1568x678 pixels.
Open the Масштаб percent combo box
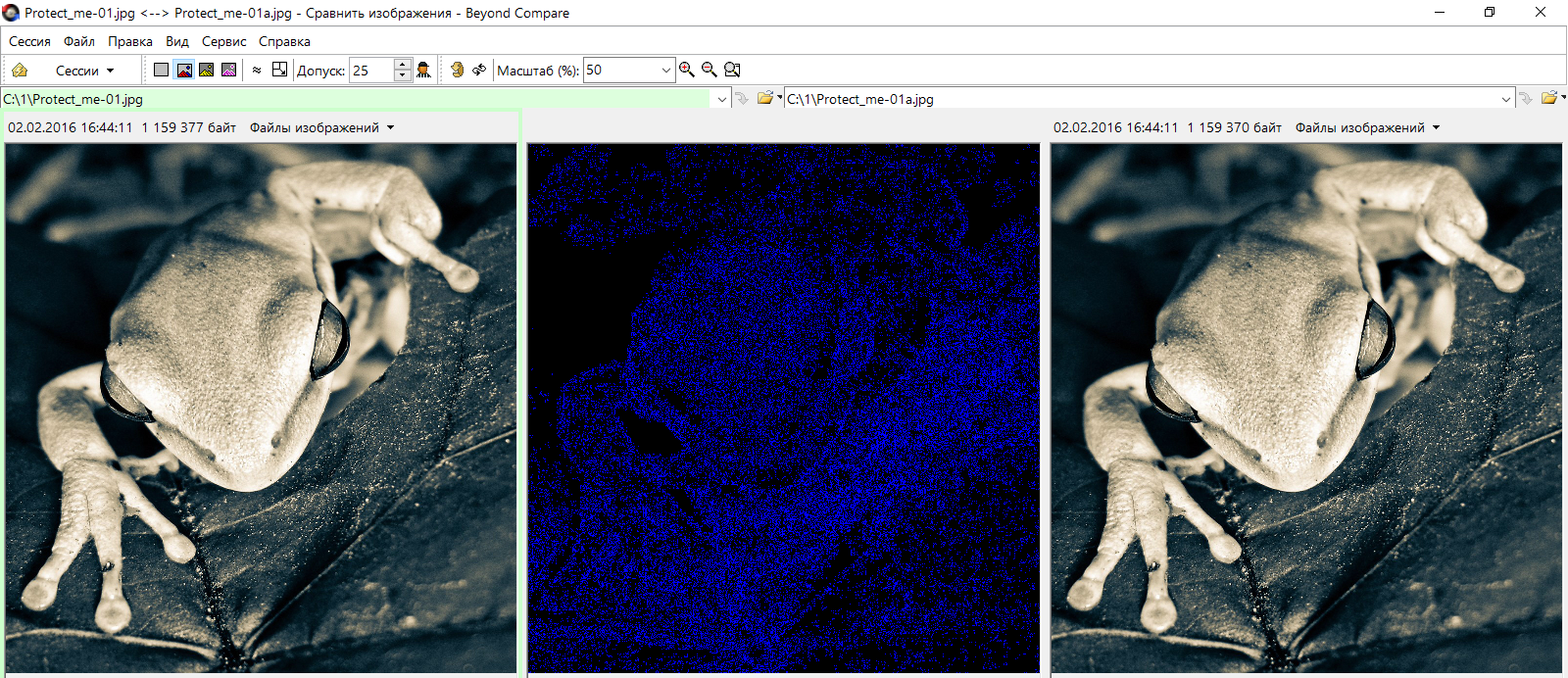tap(666, 71)
